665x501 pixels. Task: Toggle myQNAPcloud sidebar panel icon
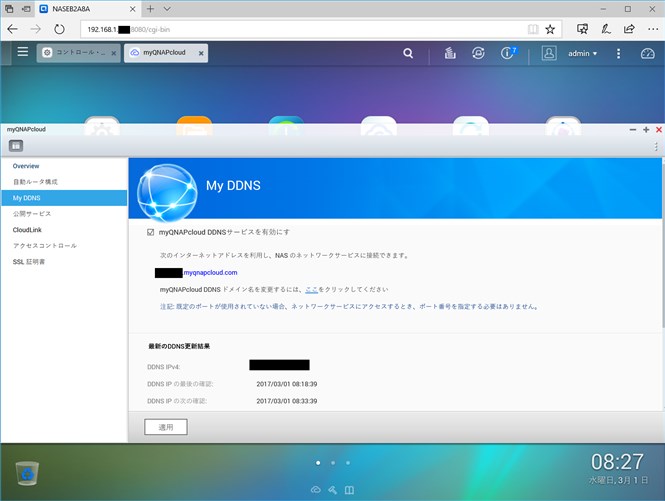click(16, 146)
